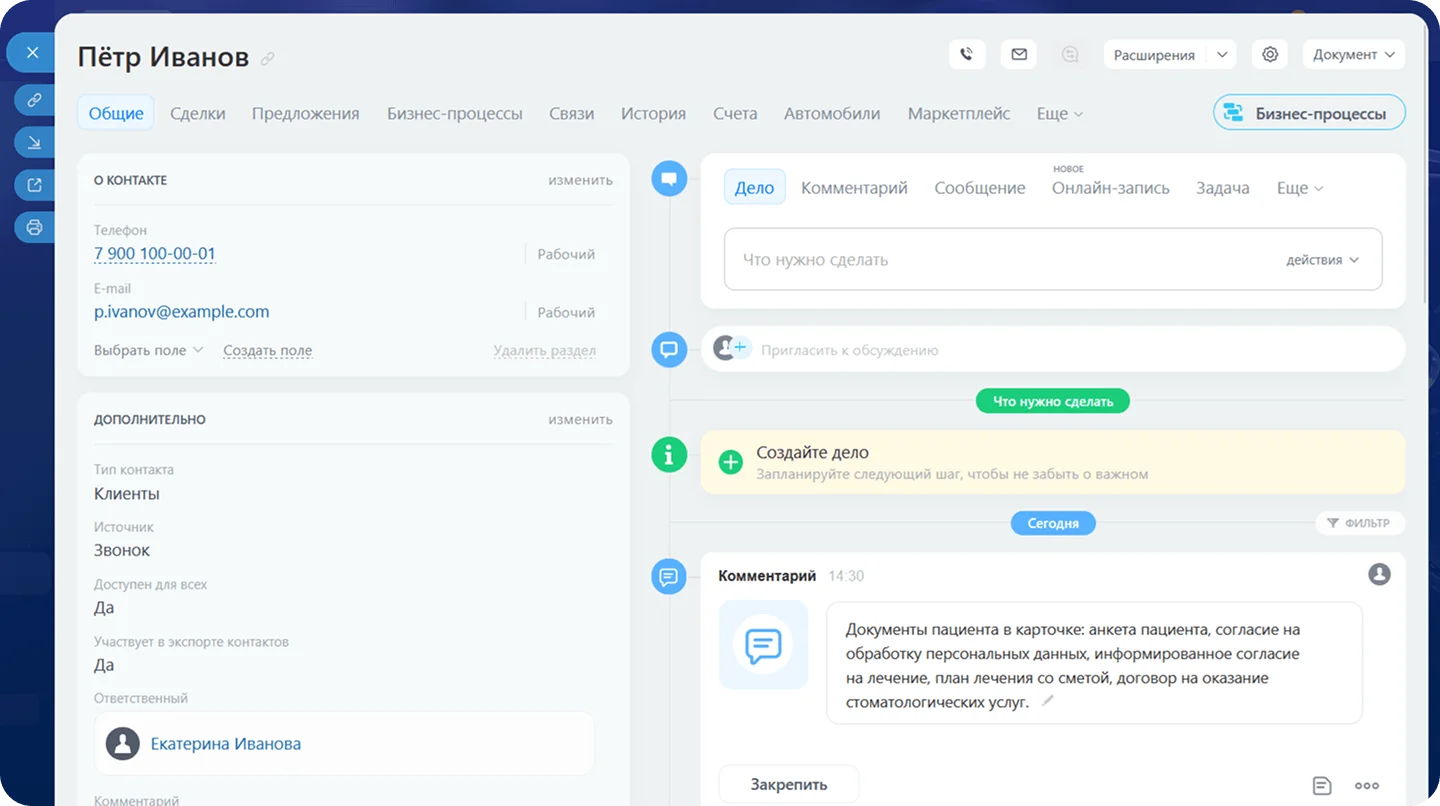Click the blue comment icon beside Комментарий 14:30
1440x806 pixels.
669,577
